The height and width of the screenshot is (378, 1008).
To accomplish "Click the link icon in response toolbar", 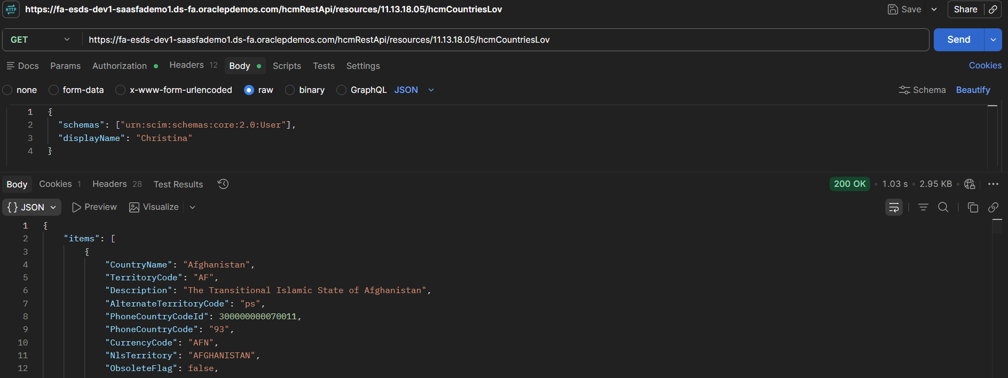I will [x=993, y=207].
